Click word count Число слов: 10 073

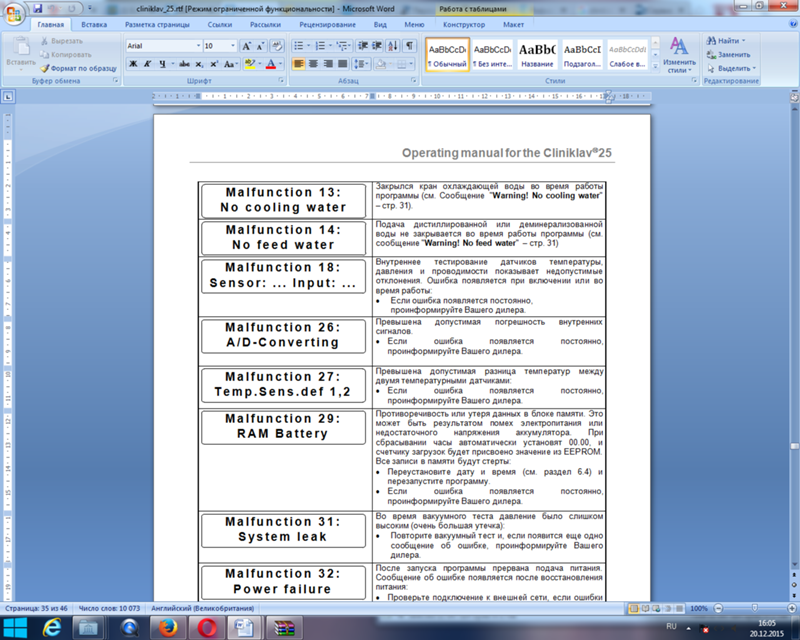[x=109, y=608]
